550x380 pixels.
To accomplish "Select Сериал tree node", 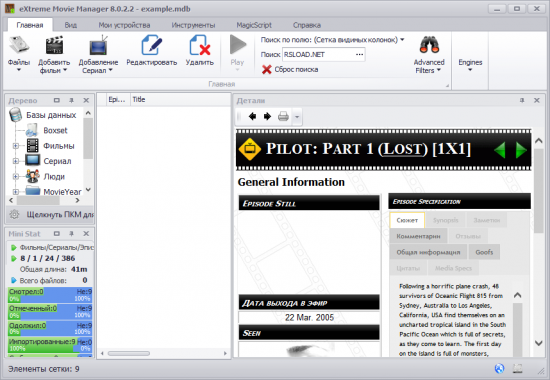I will (x=57, y=161).
